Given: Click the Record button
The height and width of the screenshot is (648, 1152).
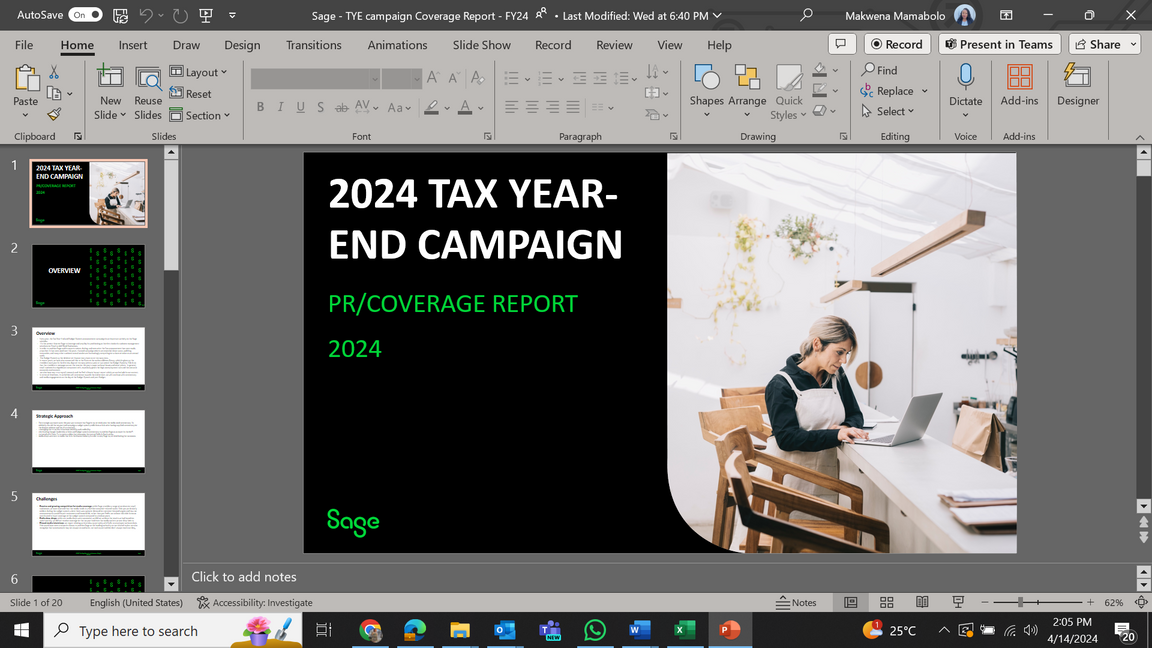Looking at the screenshot, I should pyautogui.click(x=897, y=44).
